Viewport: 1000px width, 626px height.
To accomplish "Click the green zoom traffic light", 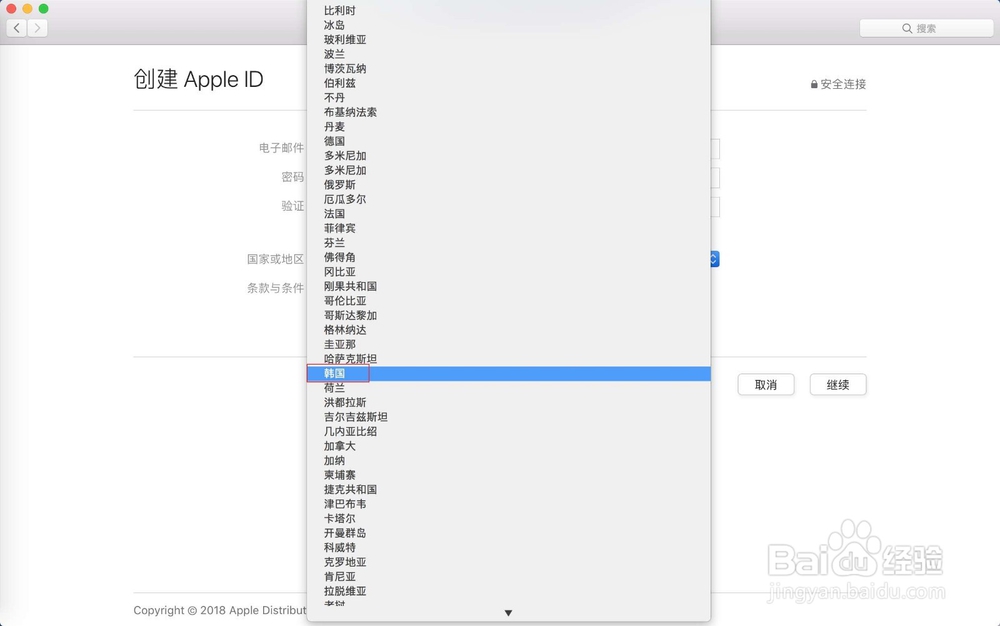I will pos(42,9).
